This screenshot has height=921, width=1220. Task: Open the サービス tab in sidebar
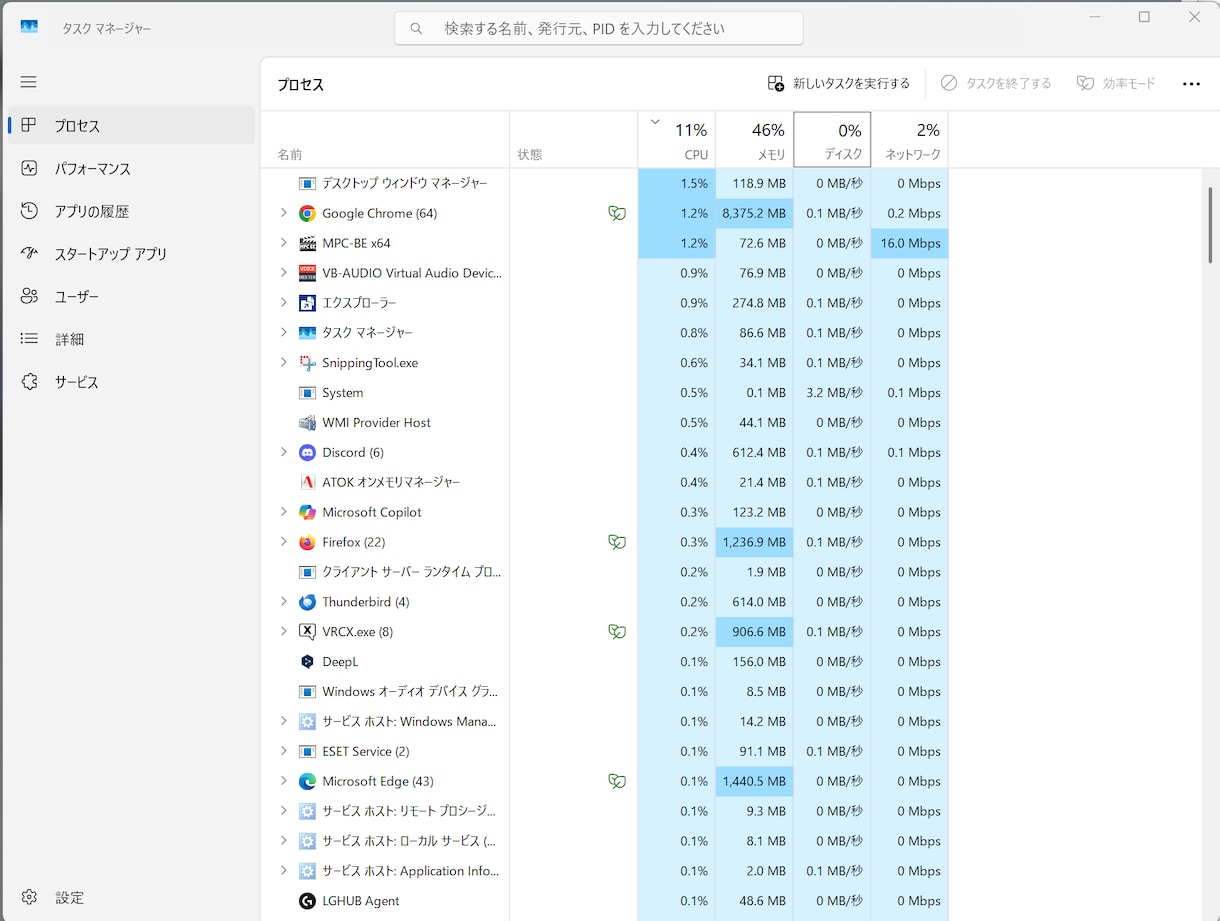coord(131,382)
